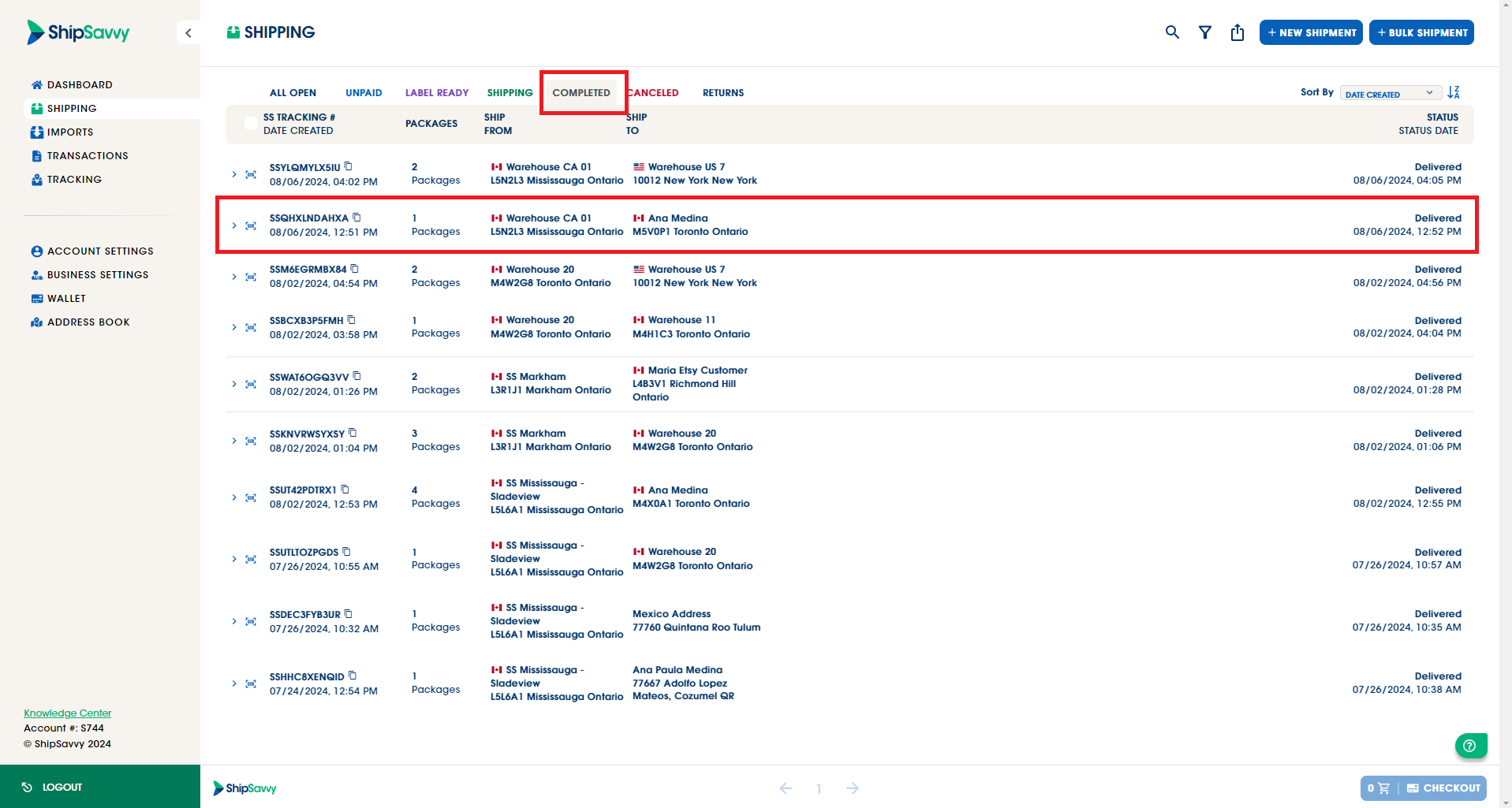Switch to the Unpaid tab

click(x=364, y=93)
